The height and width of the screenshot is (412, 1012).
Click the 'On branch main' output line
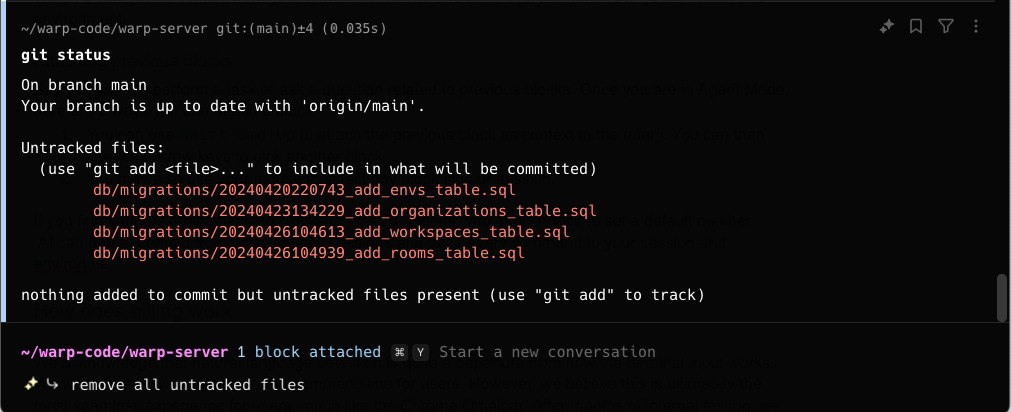coord(84,86)
